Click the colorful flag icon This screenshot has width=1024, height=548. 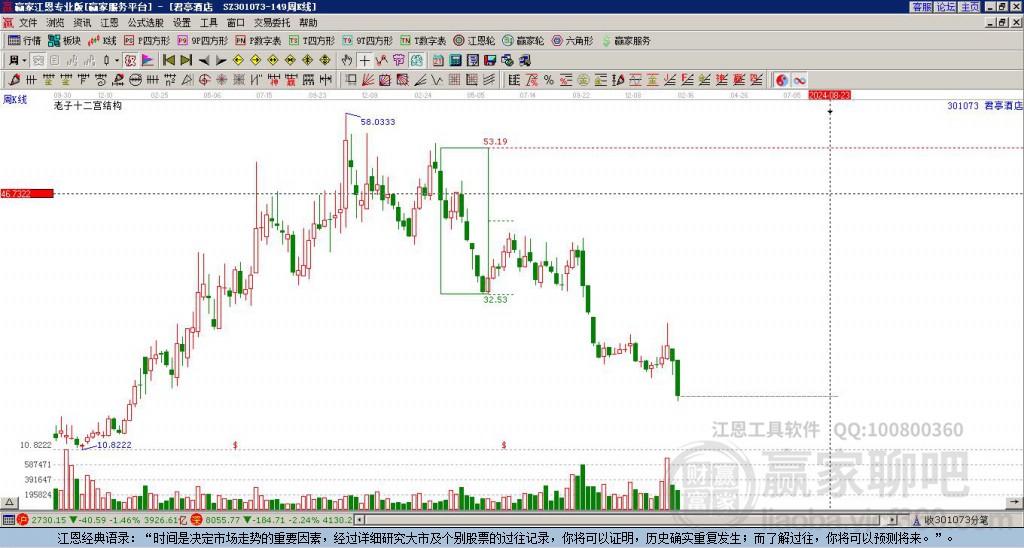pyautogui.click(x=148, y=60)
